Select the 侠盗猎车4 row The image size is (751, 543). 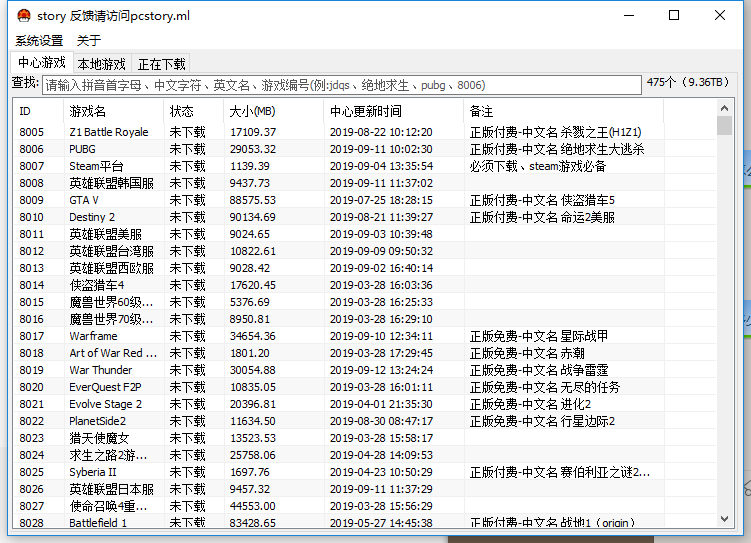tap(365, 285)
